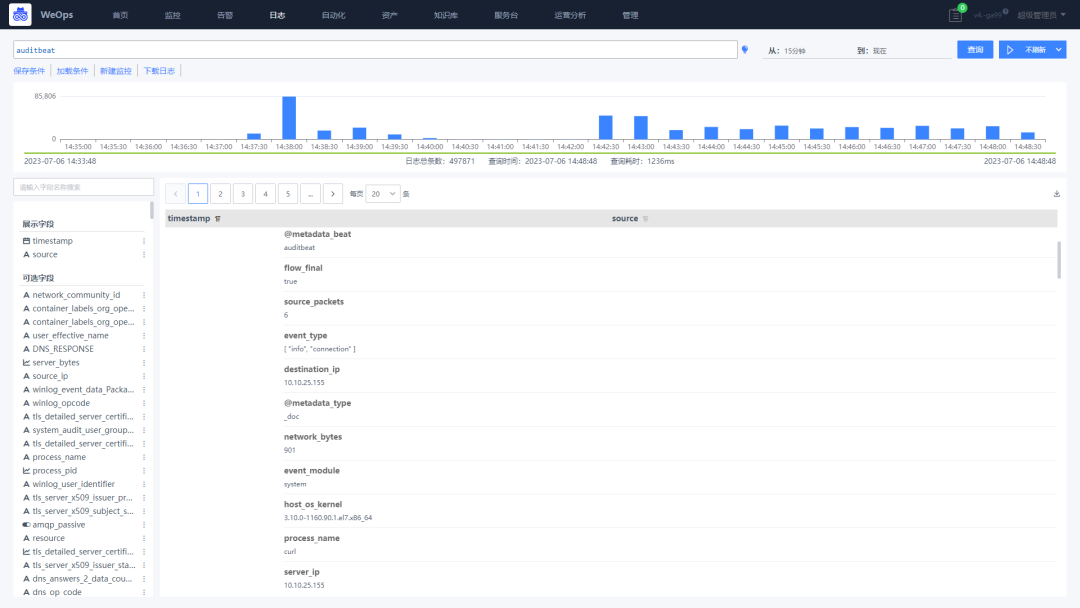
Task: Open options menu for network_community_id field
Action: coord(144,295)
